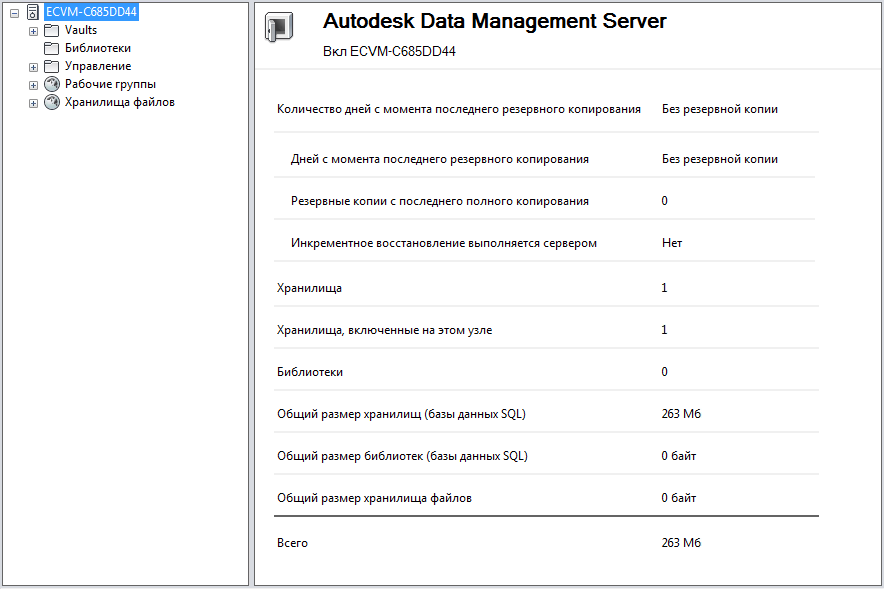Expand the Управление tree node
This screenshot has height=589, width=884.
(x=34, y=67)
